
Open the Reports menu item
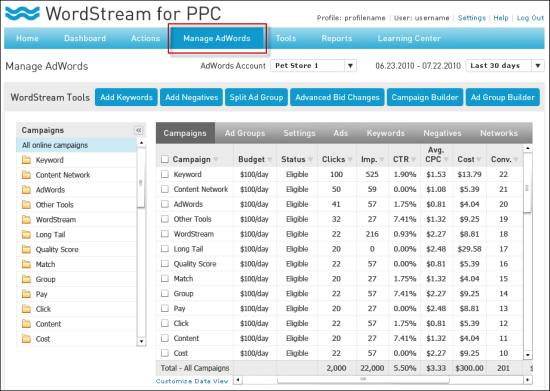337,38
